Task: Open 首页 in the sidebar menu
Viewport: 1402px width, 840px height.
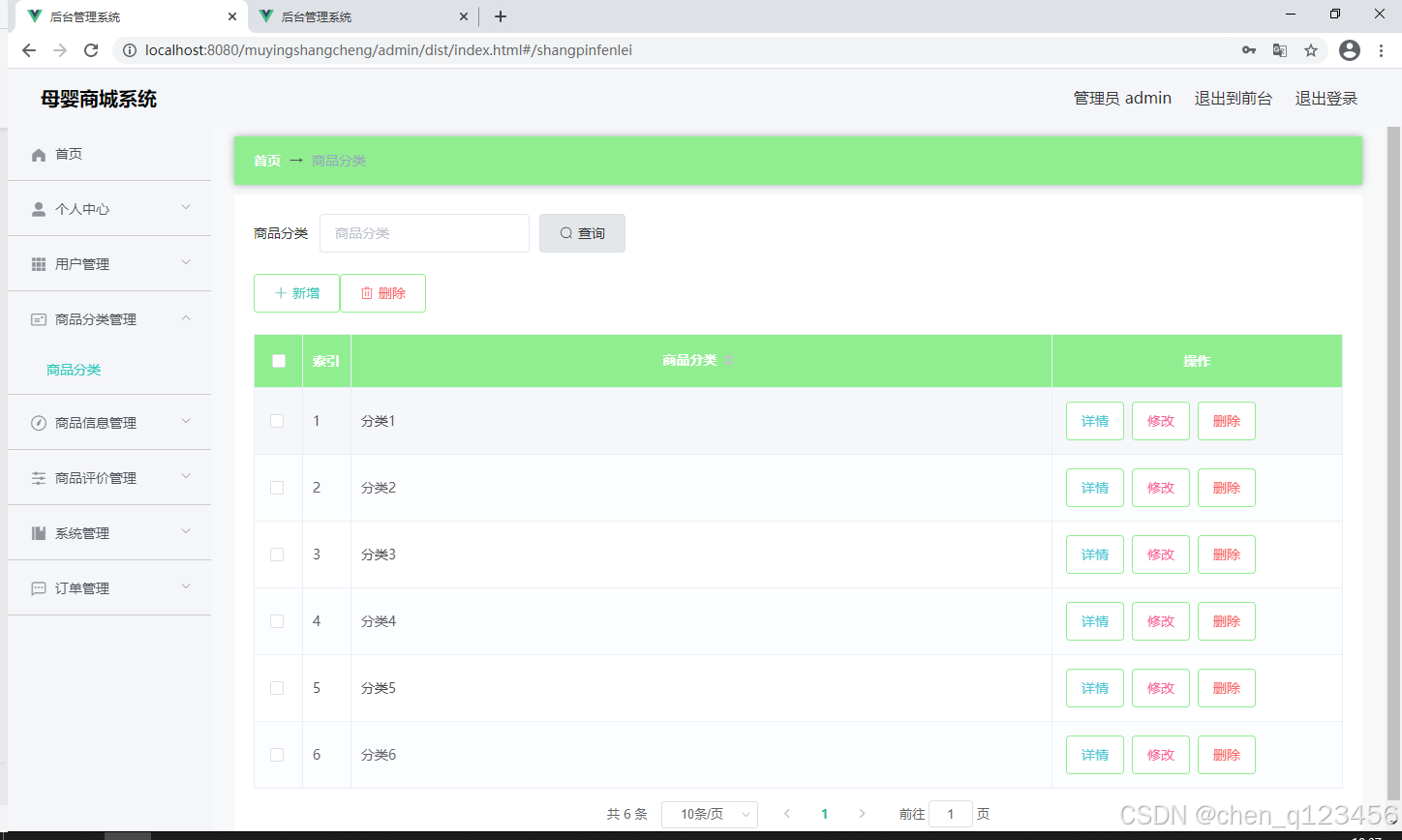Action: 109,155
